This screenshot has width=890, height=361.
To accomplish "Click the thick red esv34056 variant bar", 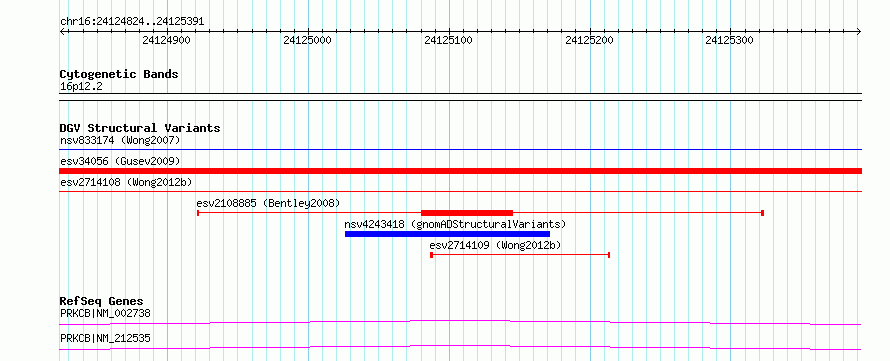I will point(461,171).
